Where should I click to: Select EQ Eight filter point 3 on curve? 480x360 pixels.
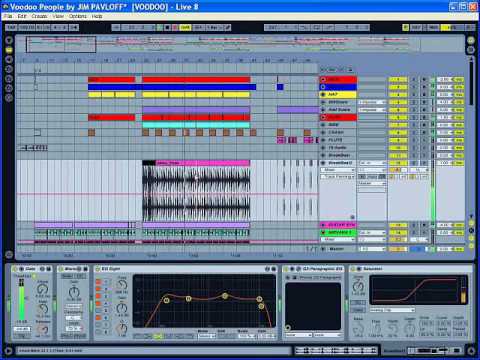click(225, 296)
